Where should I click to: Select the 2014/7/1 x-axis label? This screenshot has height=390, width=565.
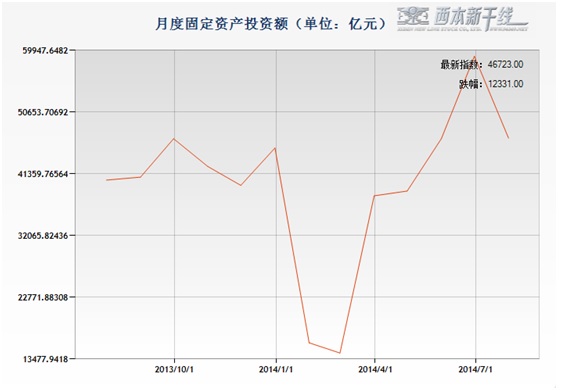(x=476, y=369)
